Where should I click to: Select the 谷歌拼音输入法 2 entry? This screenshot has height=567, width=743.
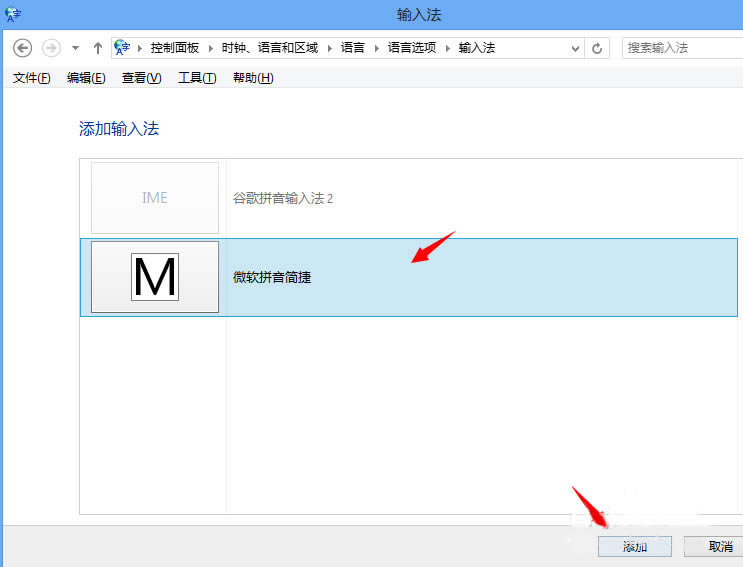click(408, 198)
